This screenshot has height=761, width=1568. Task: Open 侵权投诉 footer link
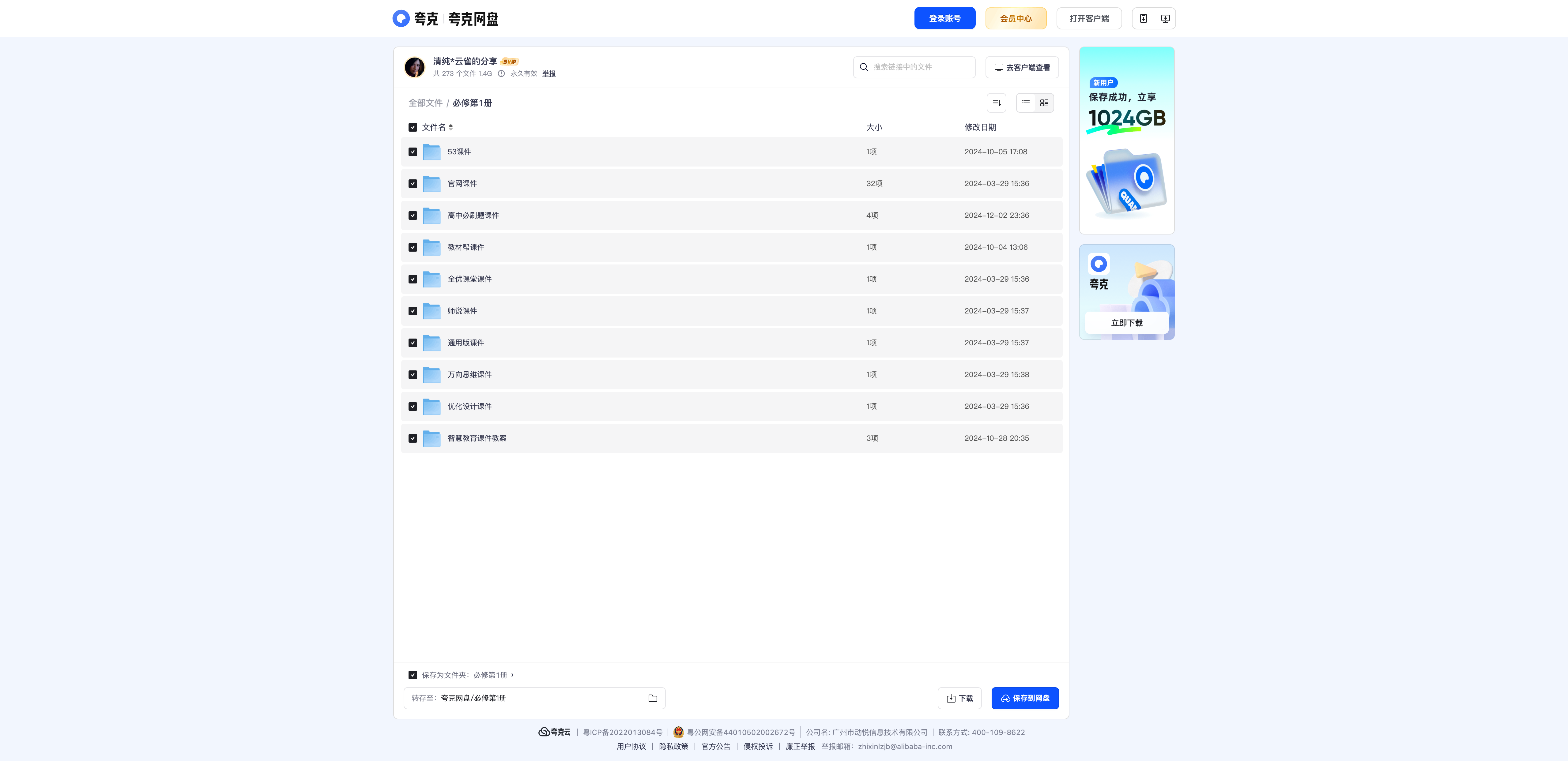coord(758,746)
